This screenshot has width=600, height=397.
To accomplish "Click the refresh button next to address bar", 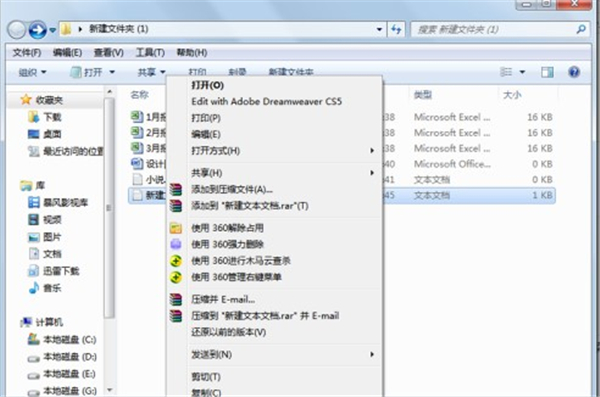I will click(x=396, y=29).
